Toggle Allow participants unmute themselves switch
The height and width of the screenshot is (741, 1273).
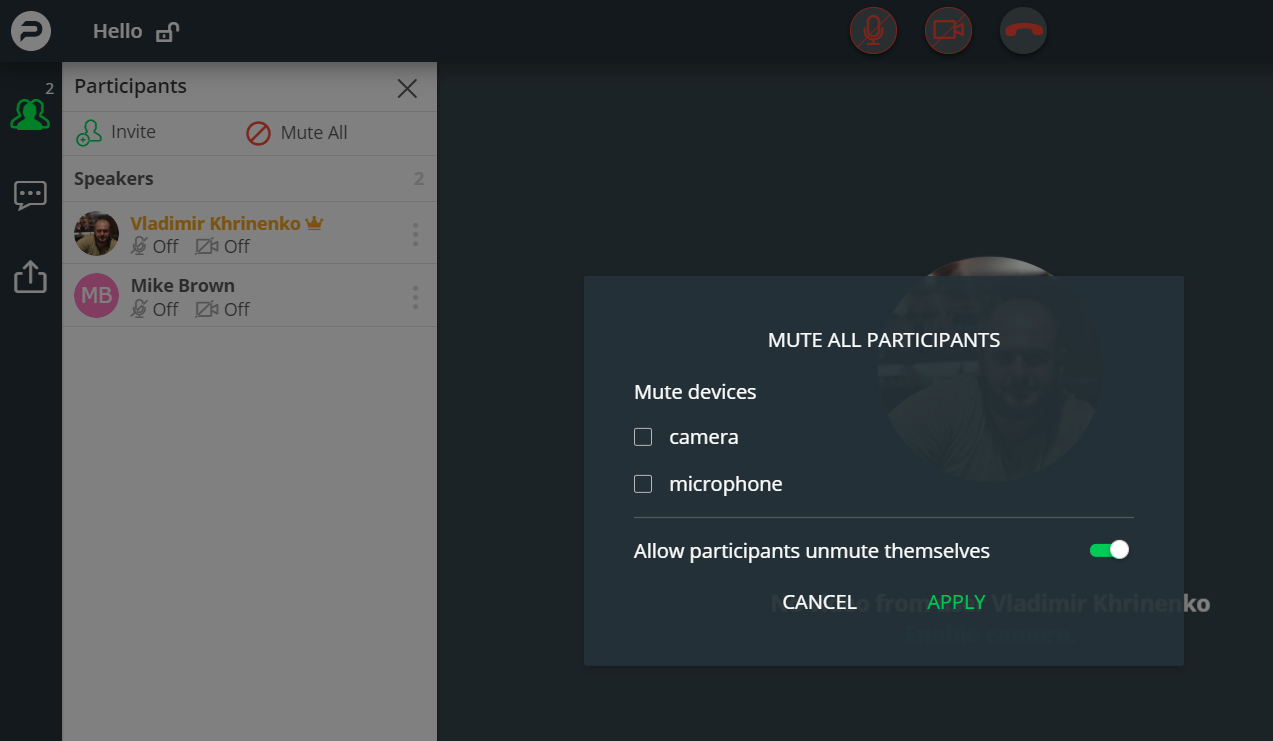(1109, 550)
